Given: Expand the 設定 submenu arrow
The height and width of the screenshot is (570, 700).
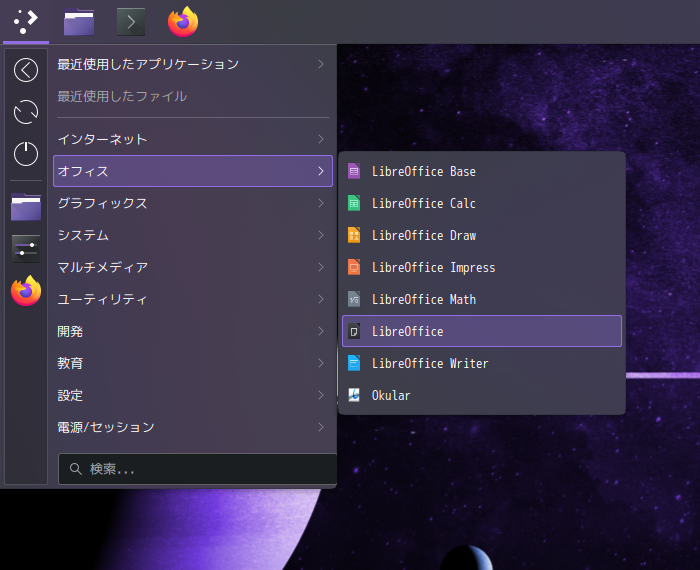Looking at the screenshot, I should tap(321, 395).
